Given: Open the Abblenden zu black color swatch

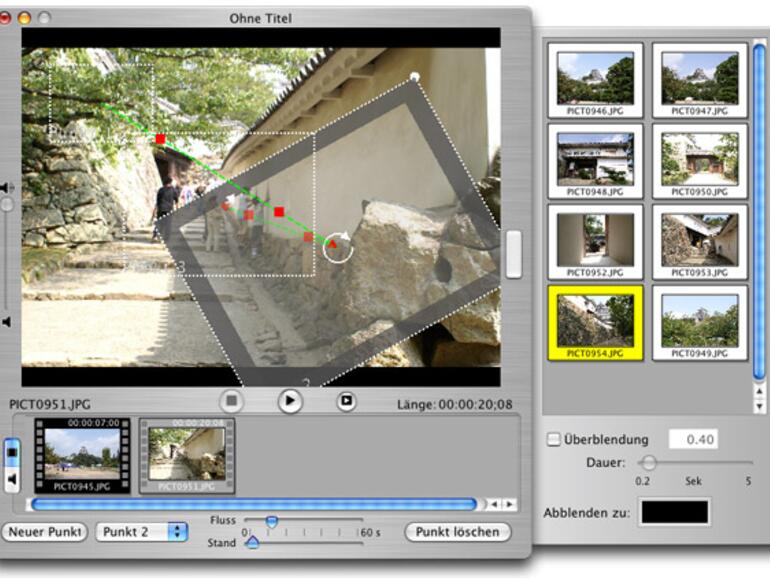Looking at the screenshot, I should pyautogui.click(x=674, y=512).
